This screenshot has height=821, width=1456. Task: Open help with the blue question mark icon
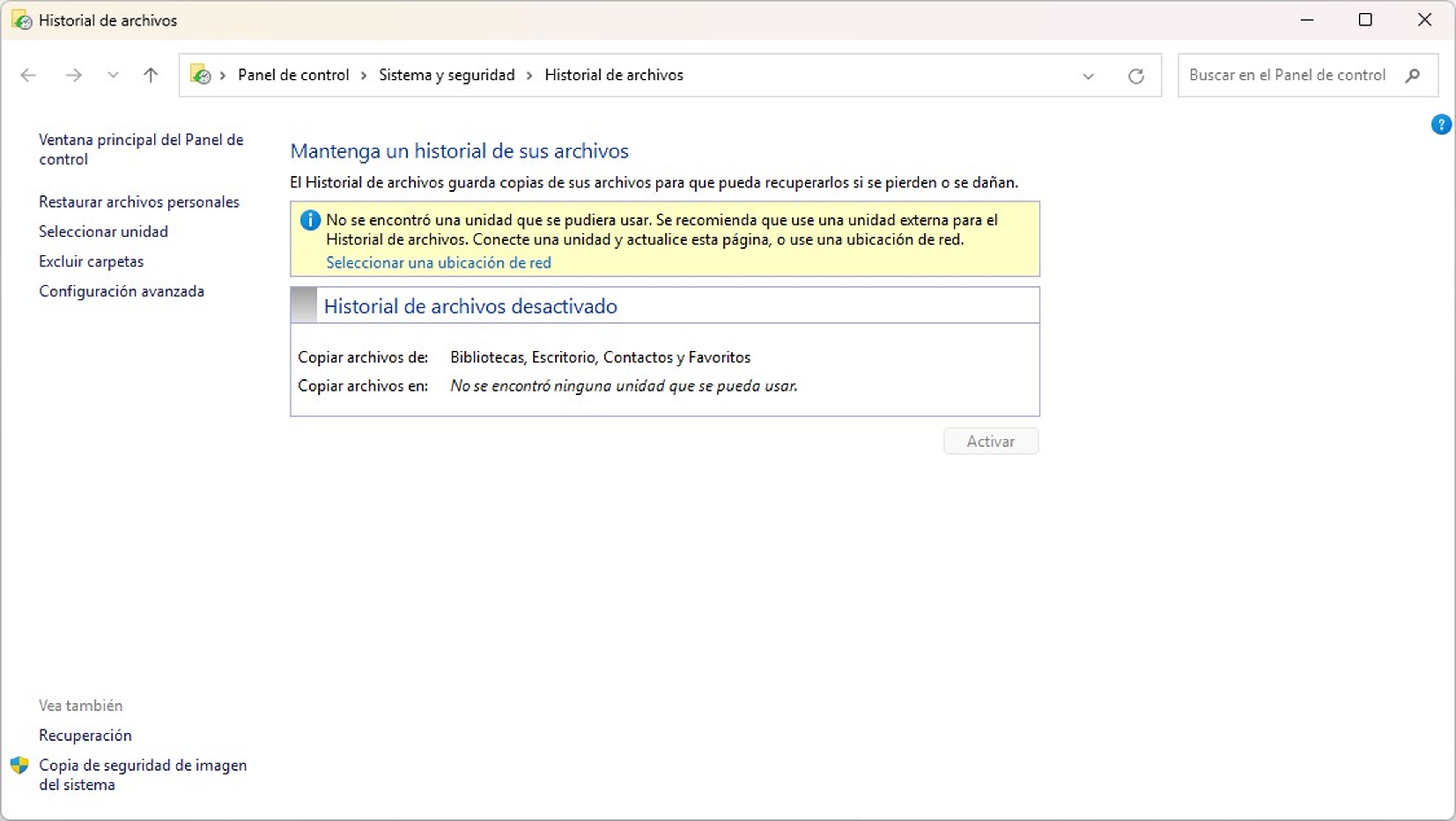click(1441, 124)
